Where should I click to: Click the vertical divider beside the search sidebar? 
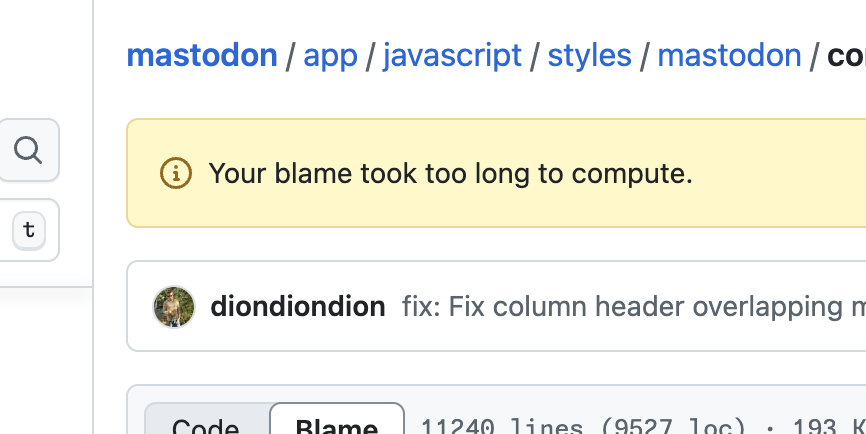pos(93,217)
